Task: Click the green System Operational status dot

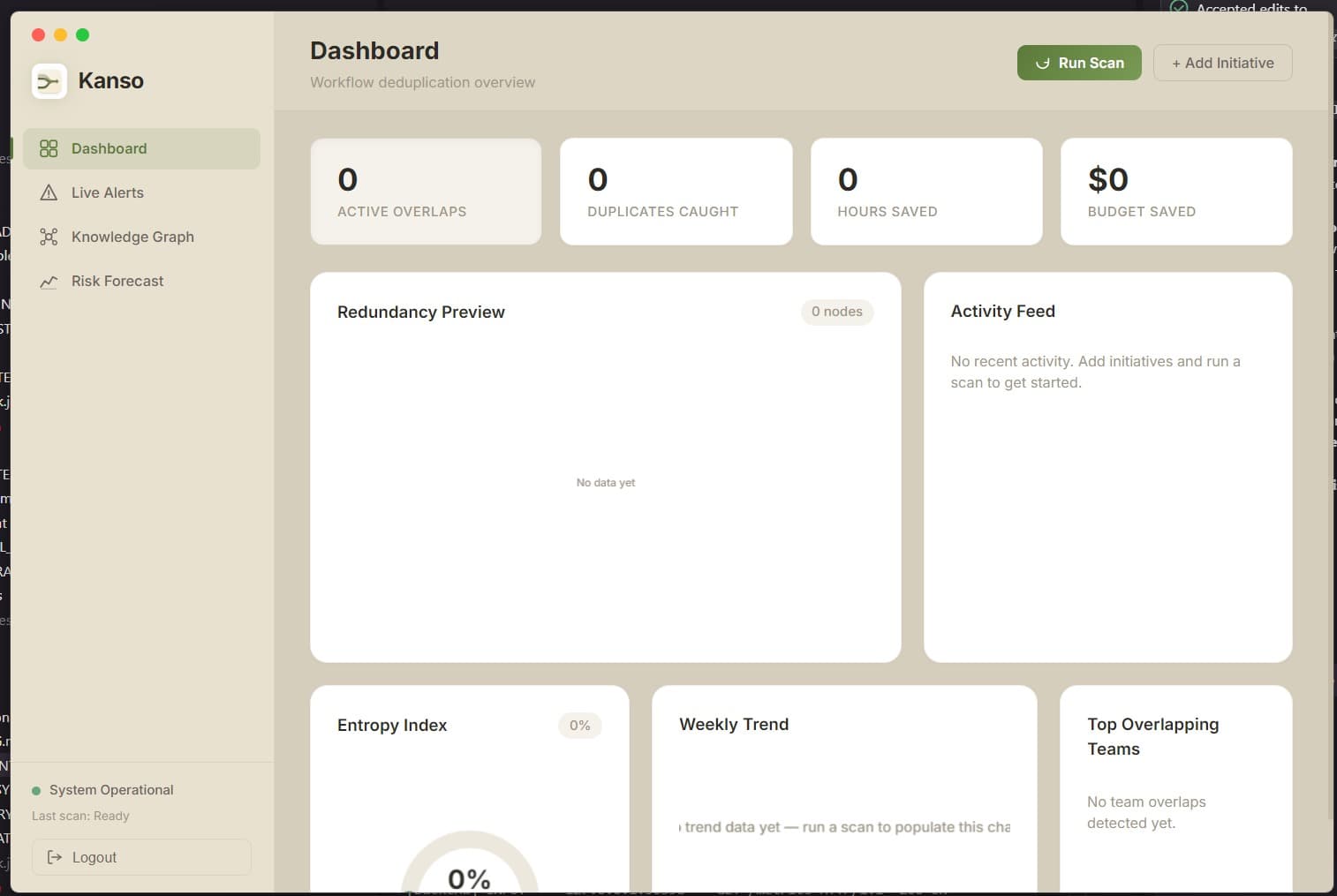Action: click(36, 791)
